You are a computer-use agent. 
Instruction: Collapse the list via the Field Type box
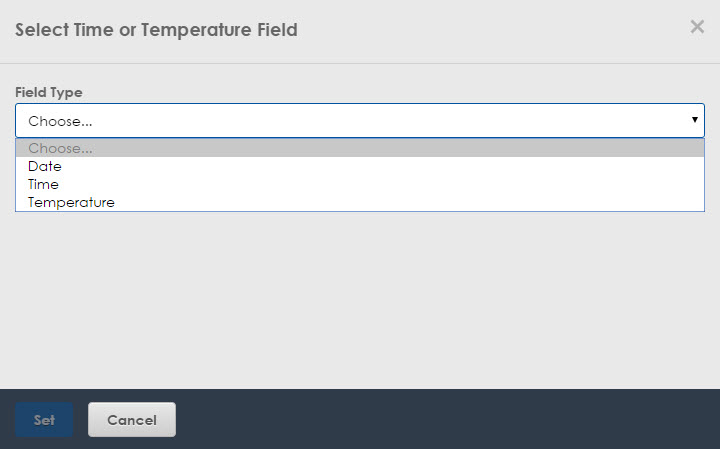[360, 120]
